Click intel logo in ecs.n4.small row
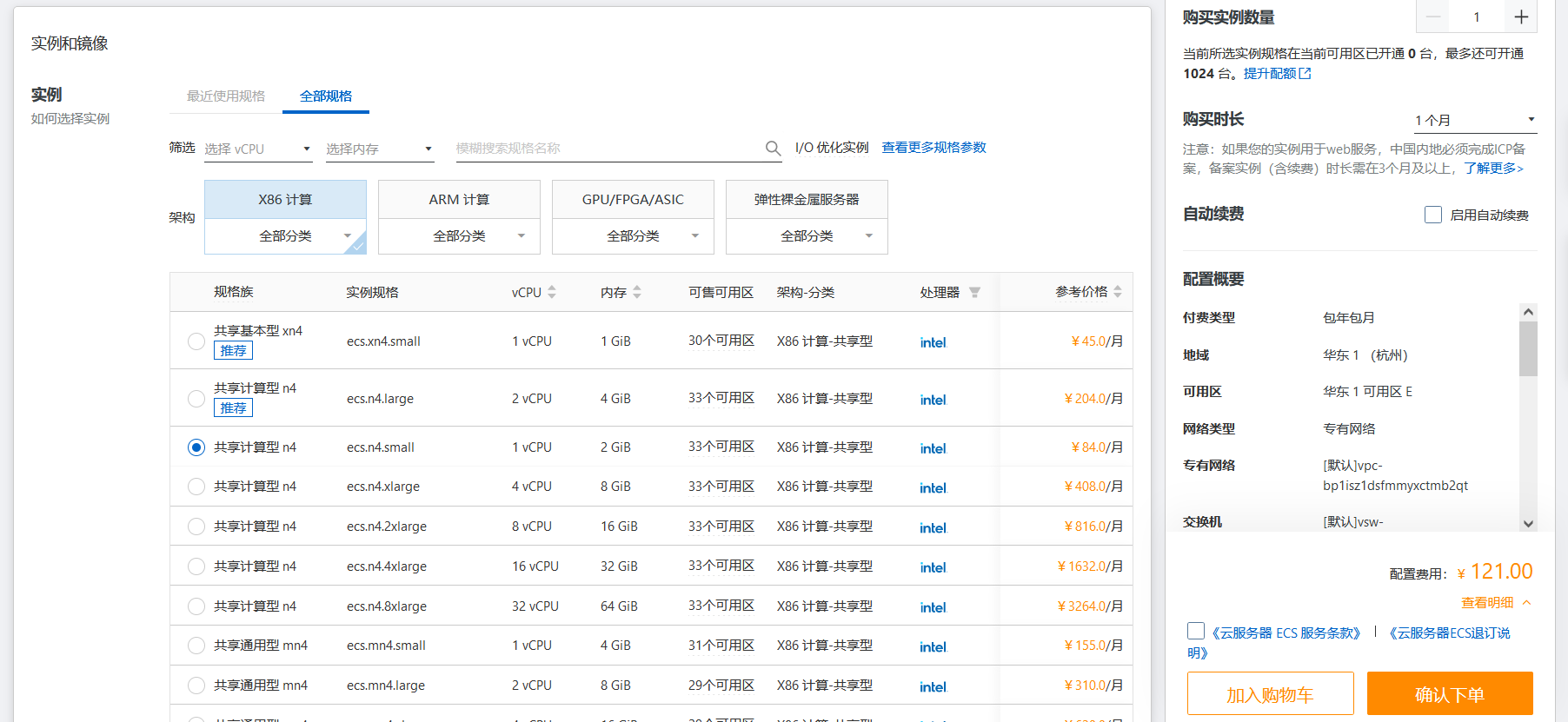 coord(933,448)
